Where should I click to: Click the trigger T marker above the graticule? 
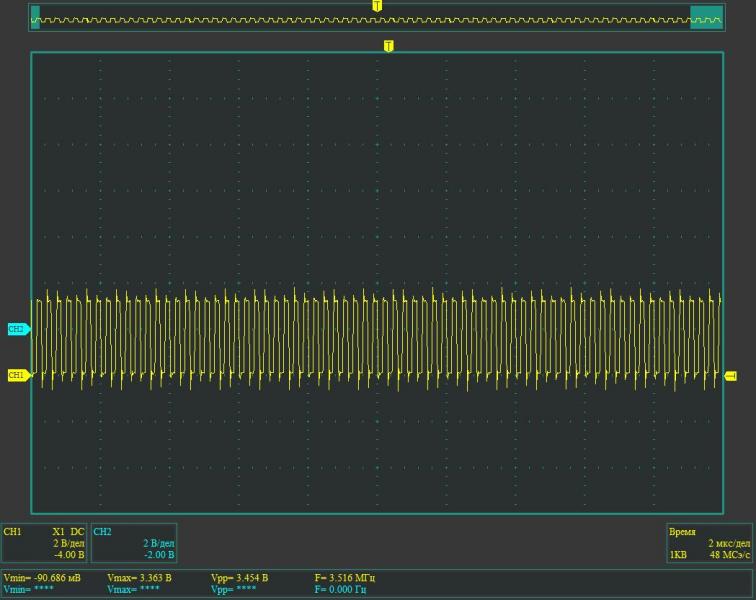pyautogui.click(x=388, y=46)
